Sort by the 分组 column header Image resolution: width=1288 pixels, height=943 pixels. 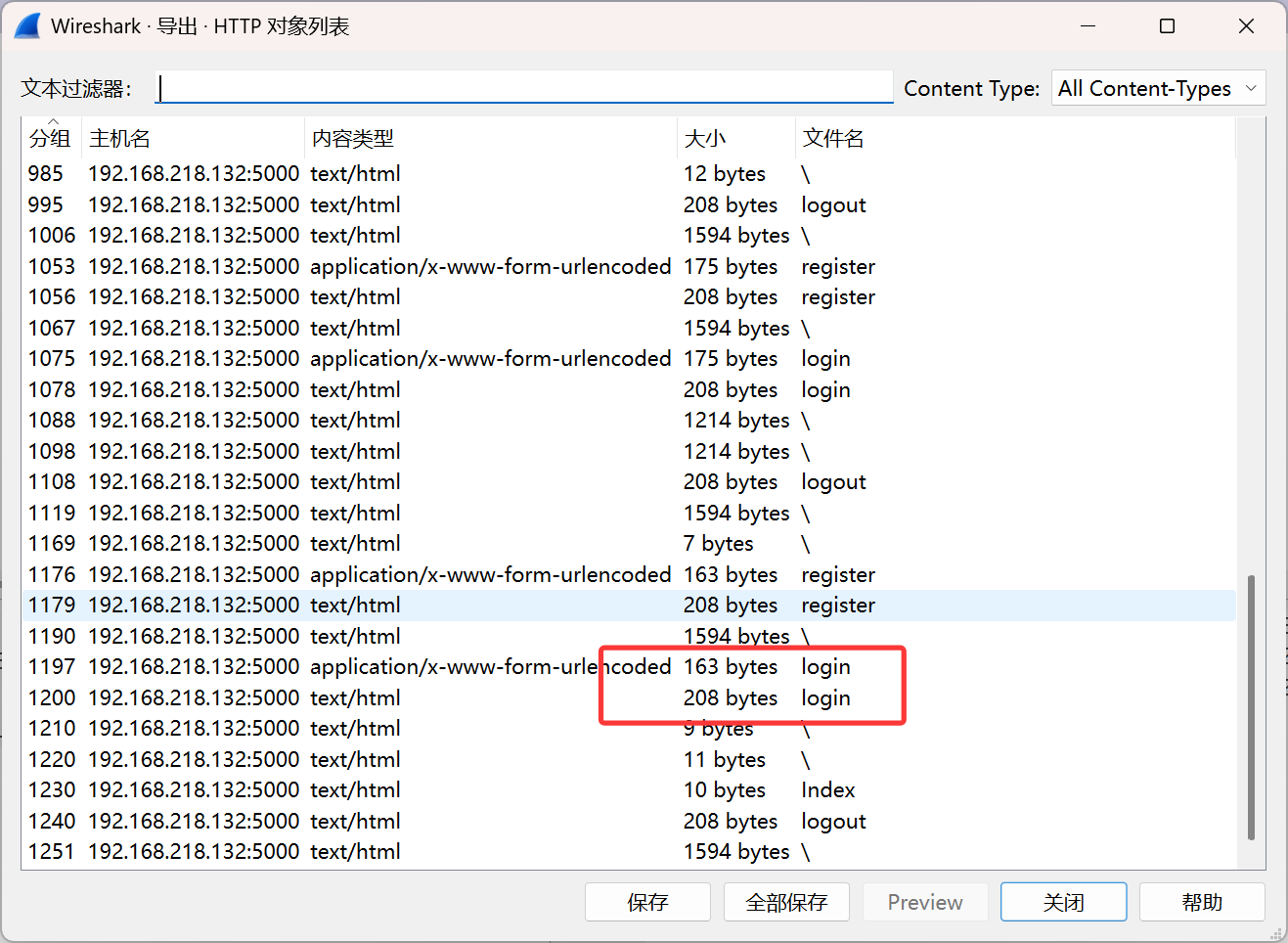click(51, 138)
